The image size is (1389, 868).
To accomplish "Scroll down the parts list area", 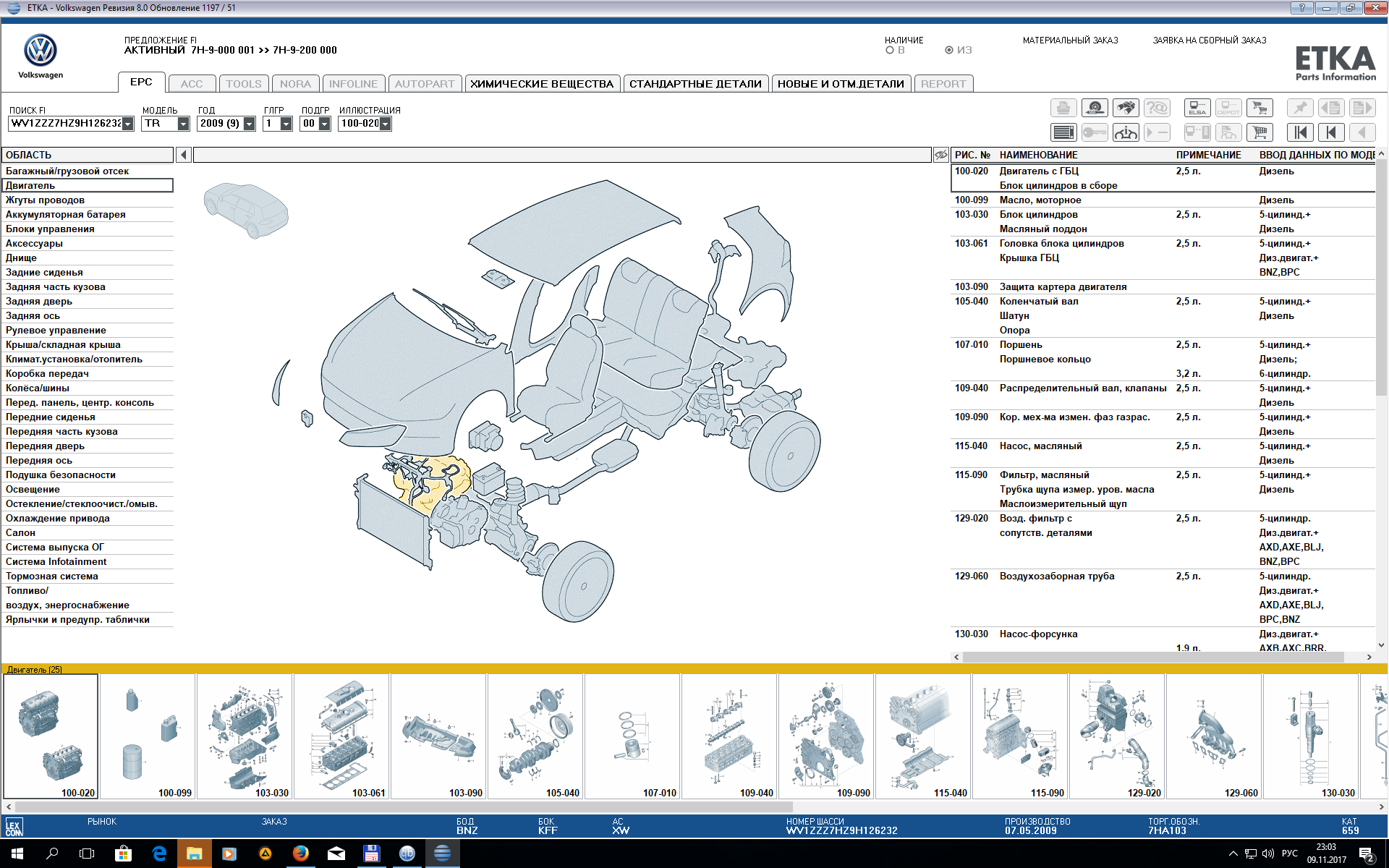I will click(1382, 647).
